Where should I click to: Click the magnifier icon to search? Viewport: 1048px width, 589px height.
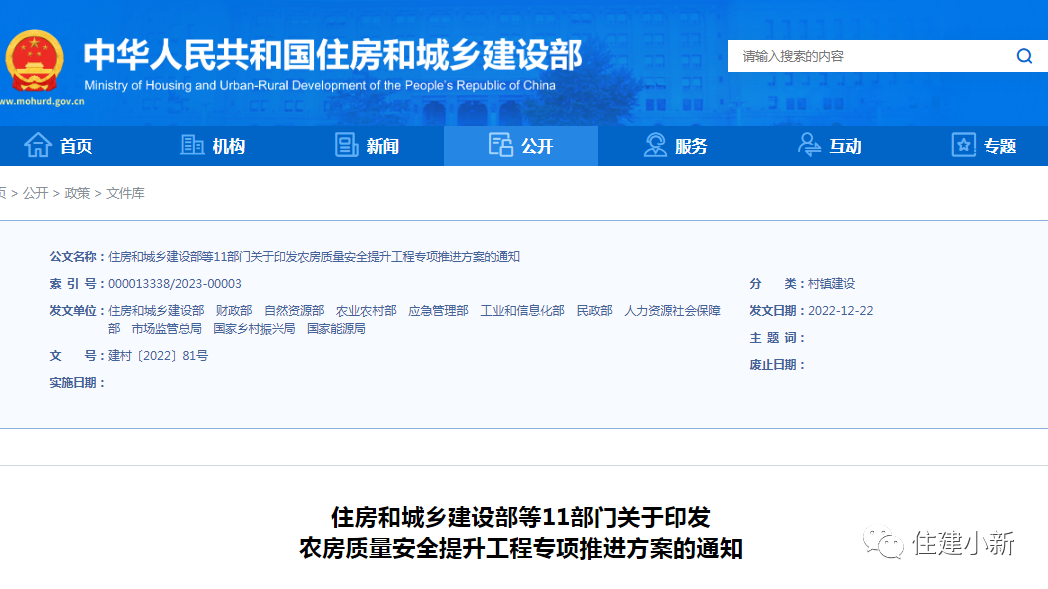[x=1024, y=56]
